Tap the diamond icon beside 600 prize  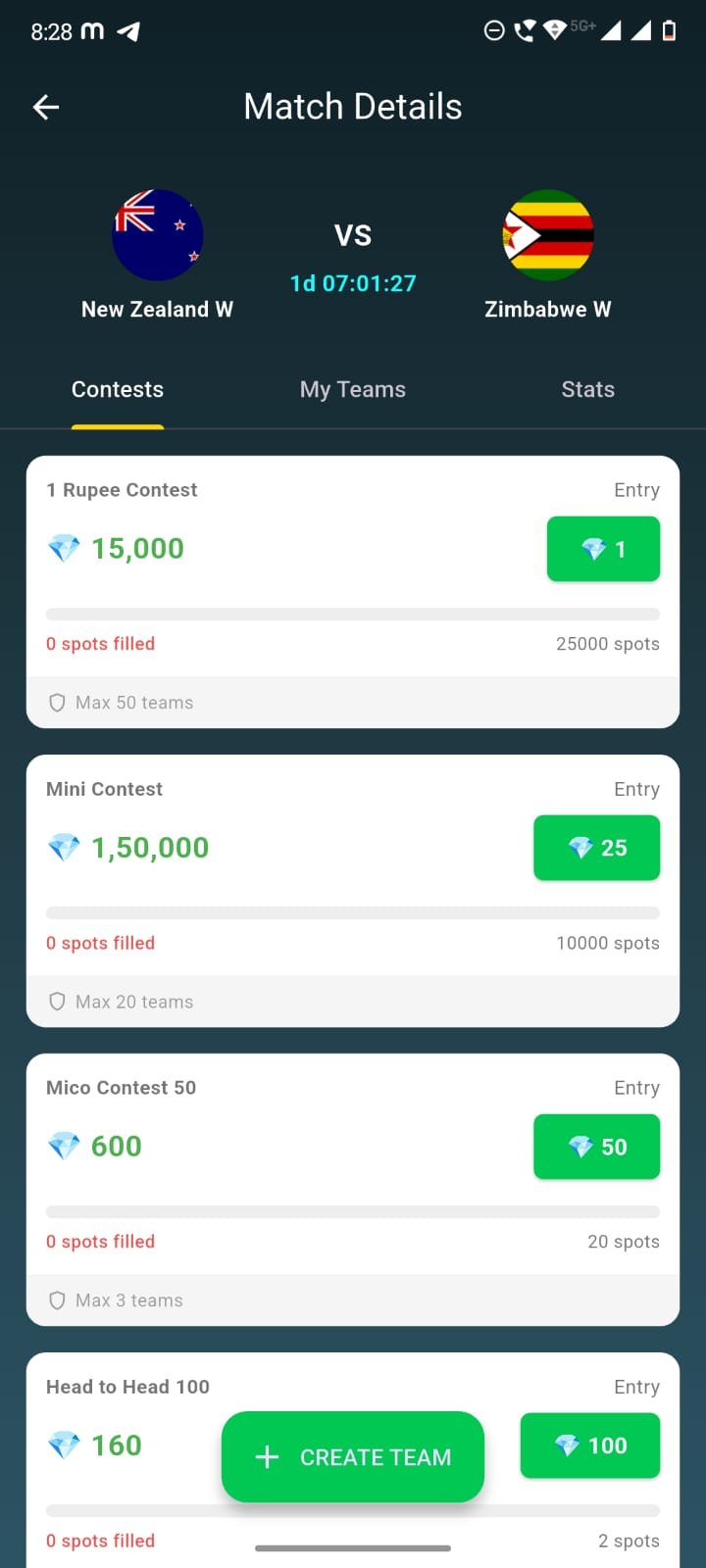tap(64, 1146)
